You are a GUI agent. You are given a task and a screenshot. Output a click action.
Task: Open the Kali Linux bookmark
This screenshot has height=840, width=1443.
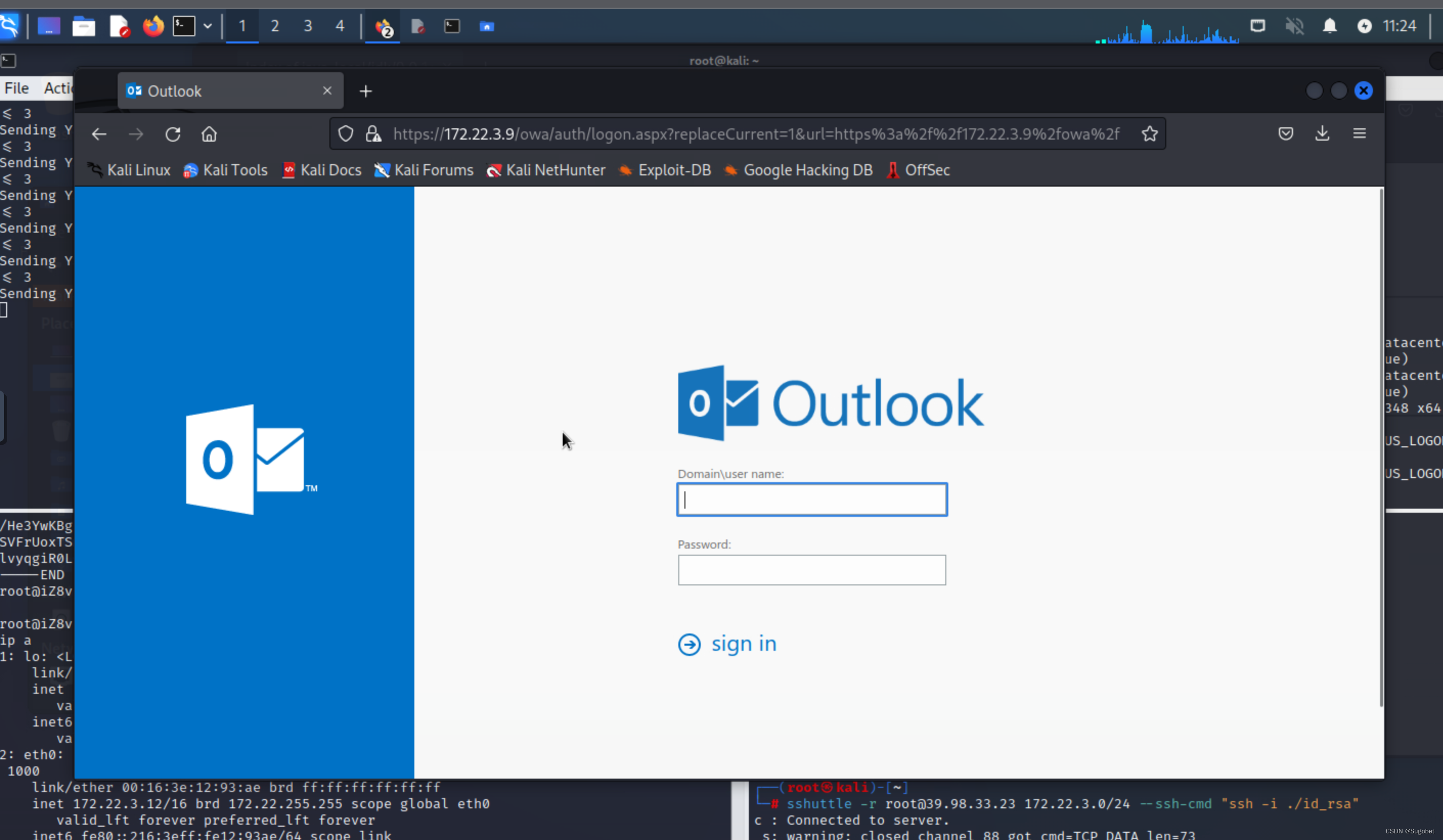(x=129, y=170)
